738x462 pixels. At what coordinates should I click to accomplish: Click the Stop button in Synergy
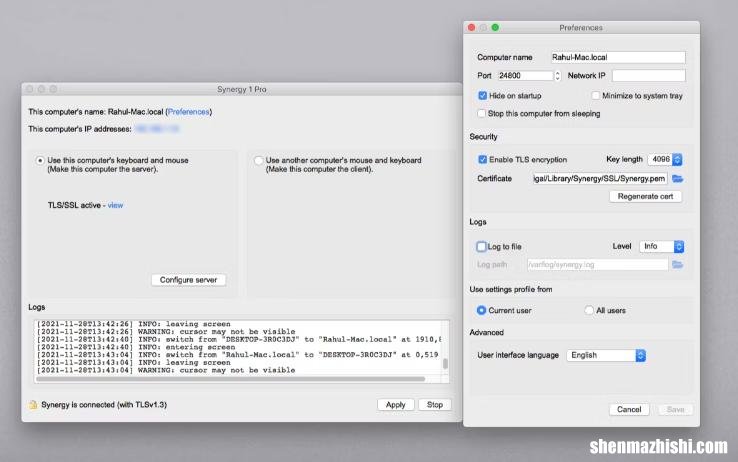435,405
